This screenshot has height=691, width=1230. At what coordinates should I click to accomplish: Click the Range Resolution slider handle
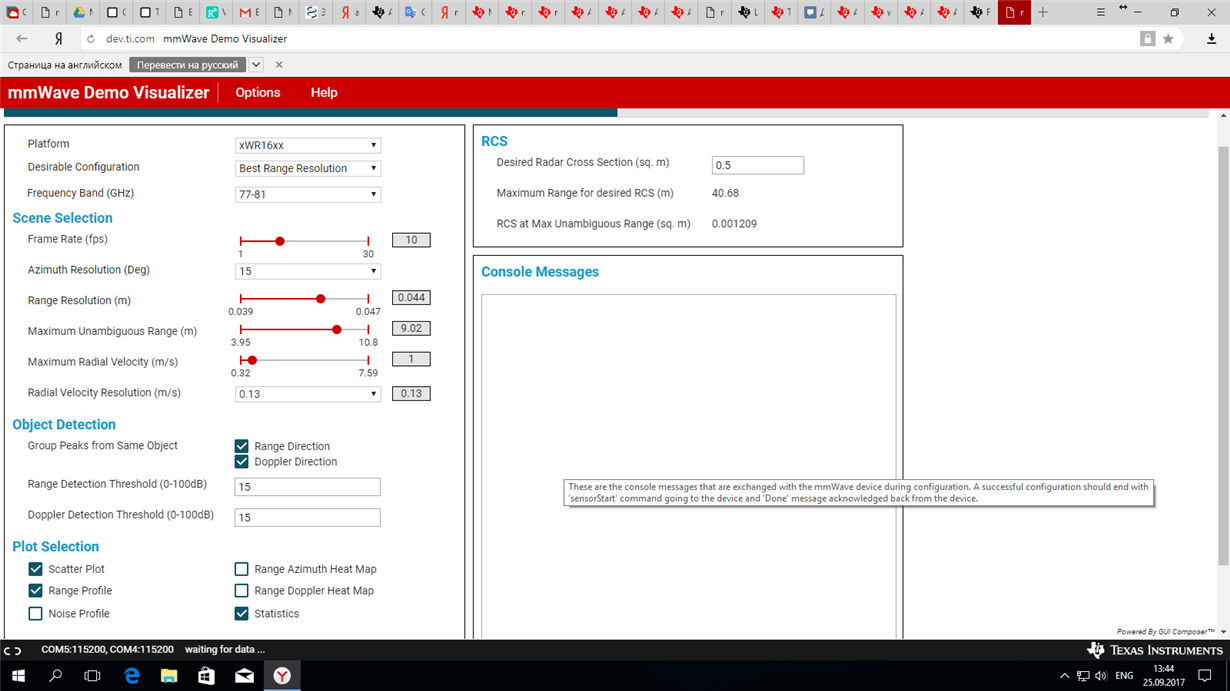click(320, 299)
